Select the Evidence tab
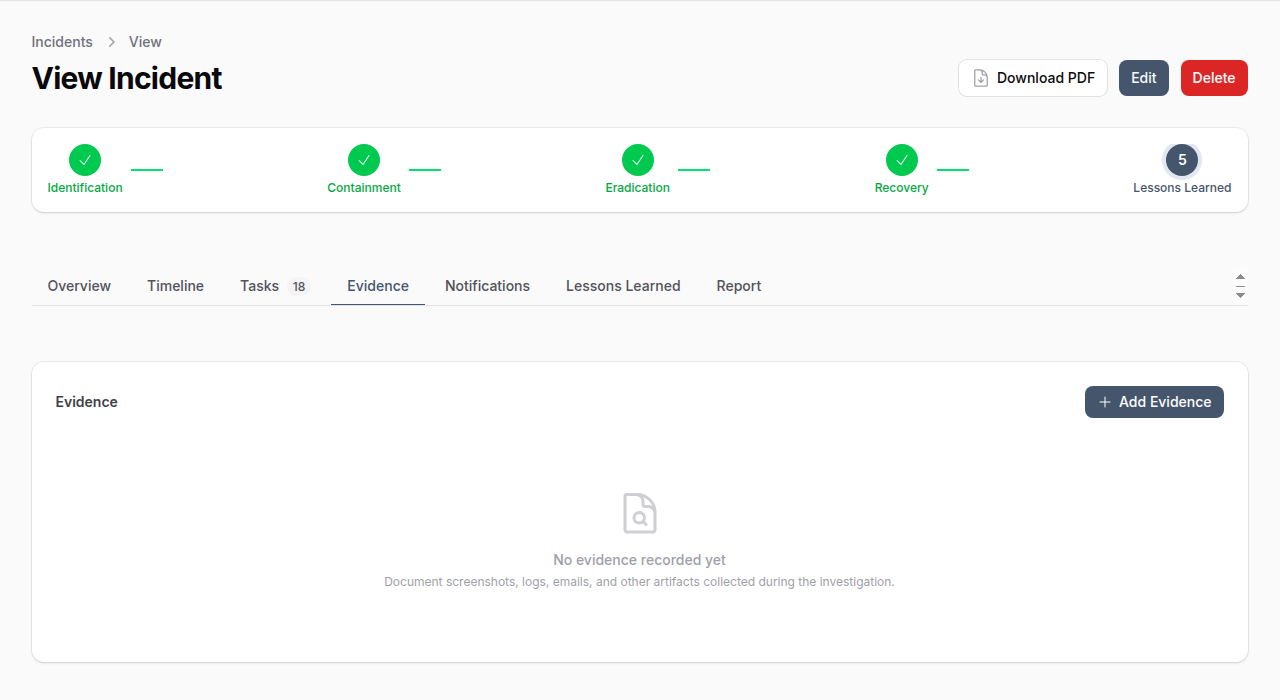Viewport: 1280px width, 700px height. click(378, 286)
